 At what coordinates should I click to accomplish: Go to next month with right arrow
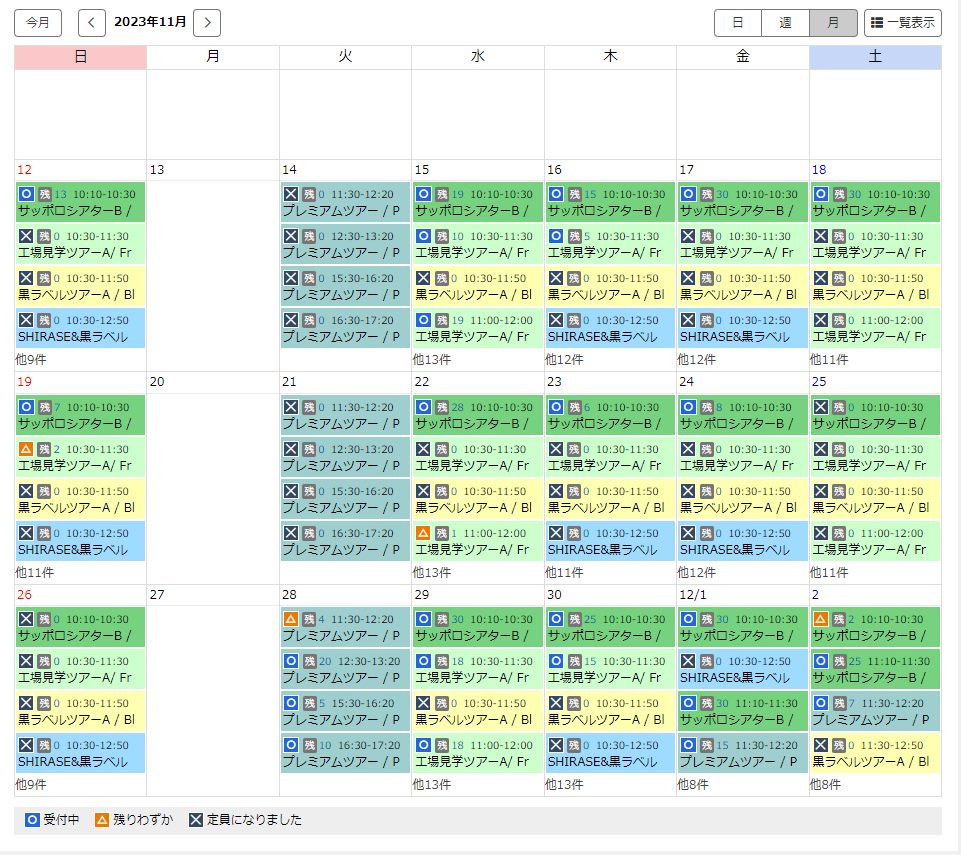pyautogui.click(x=207, y=23)
